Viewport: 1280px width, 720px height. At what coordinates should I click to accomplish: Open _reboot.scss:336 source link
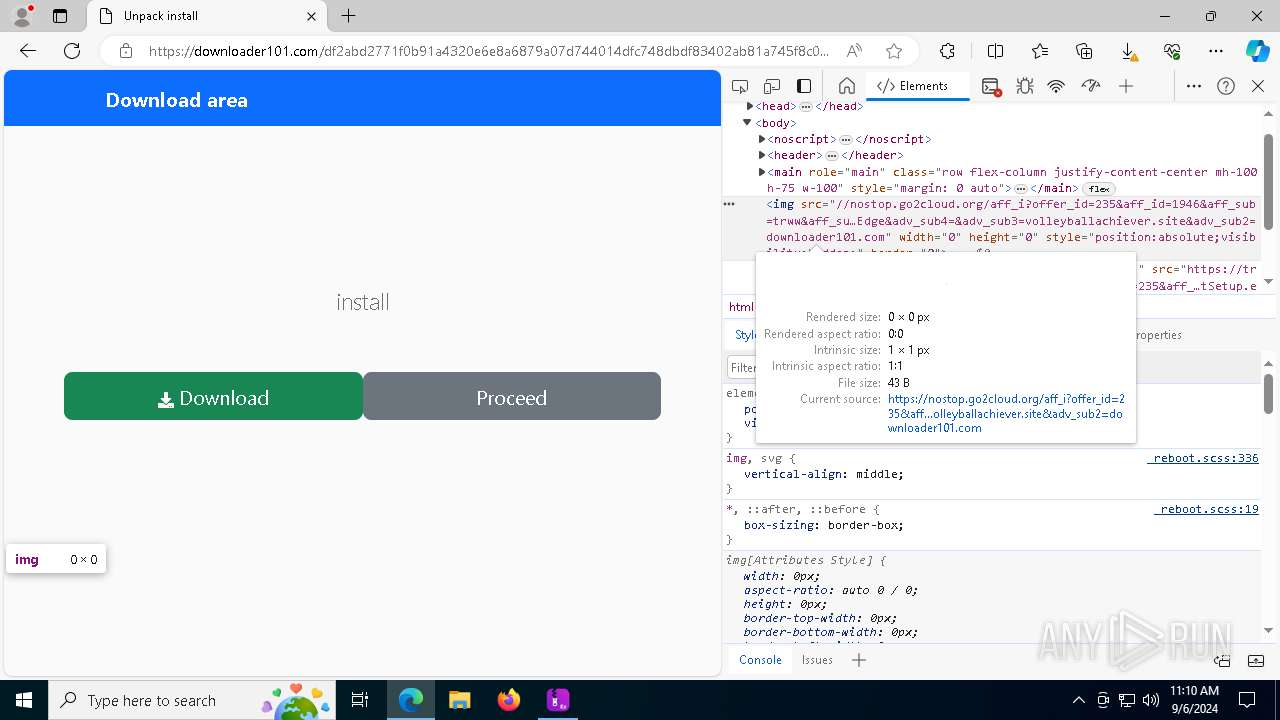click(x=1203, y=458)
